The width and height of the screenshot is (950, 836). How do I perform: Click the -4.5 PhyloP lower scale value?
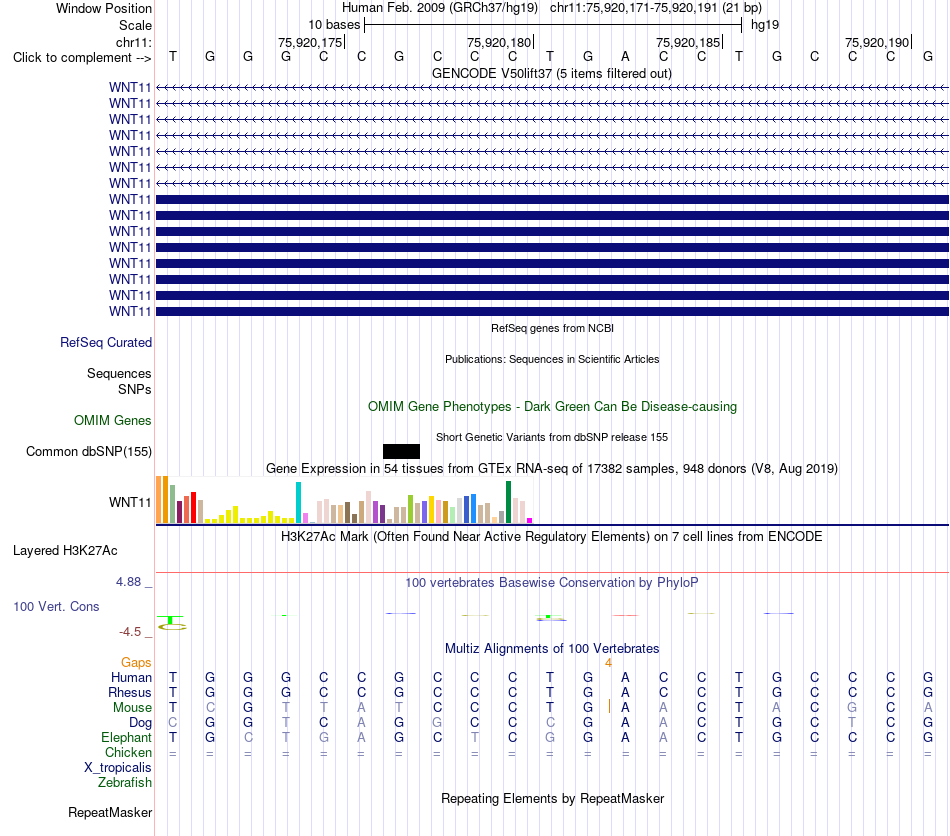pyautogui.click(x=130, y=632)
